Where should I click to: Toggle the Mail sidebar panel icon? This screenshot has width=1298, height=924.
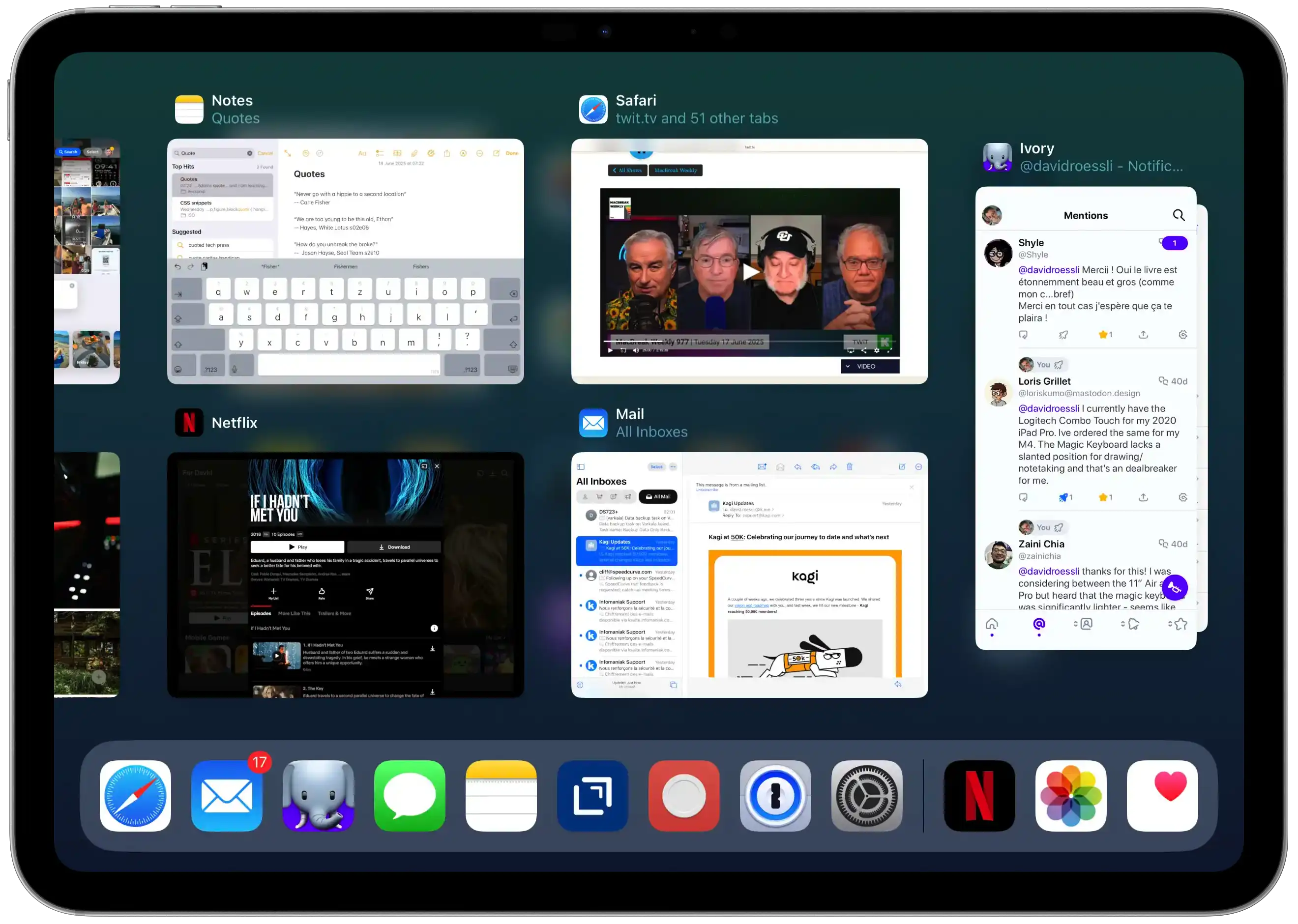coord(581,466)
